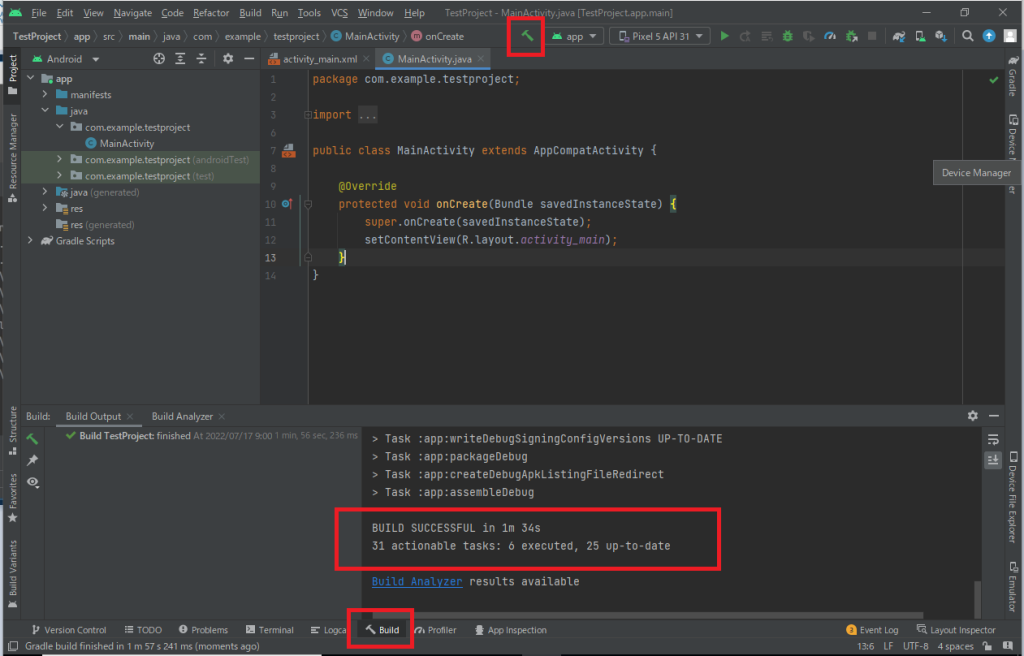
Task: Click the green hammer Make Project icon
Action: 527,36
